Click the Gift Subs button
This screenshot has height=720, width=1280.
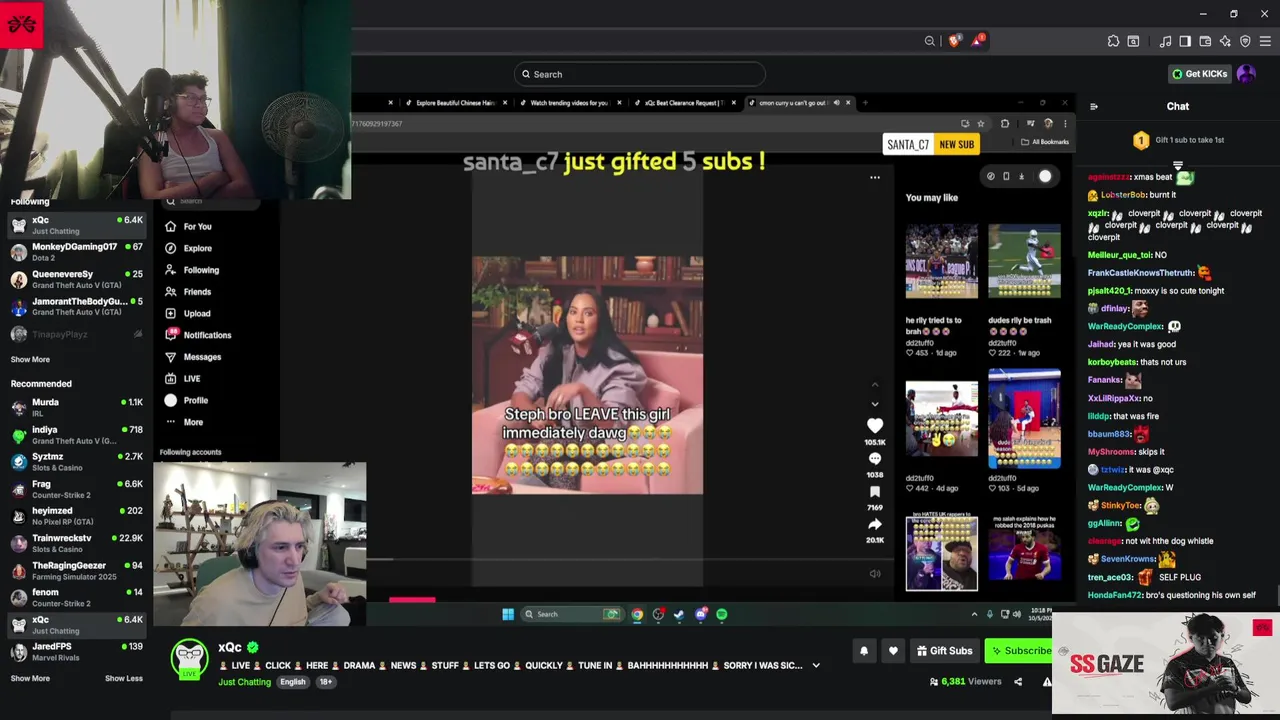click(x=944, y=651)
